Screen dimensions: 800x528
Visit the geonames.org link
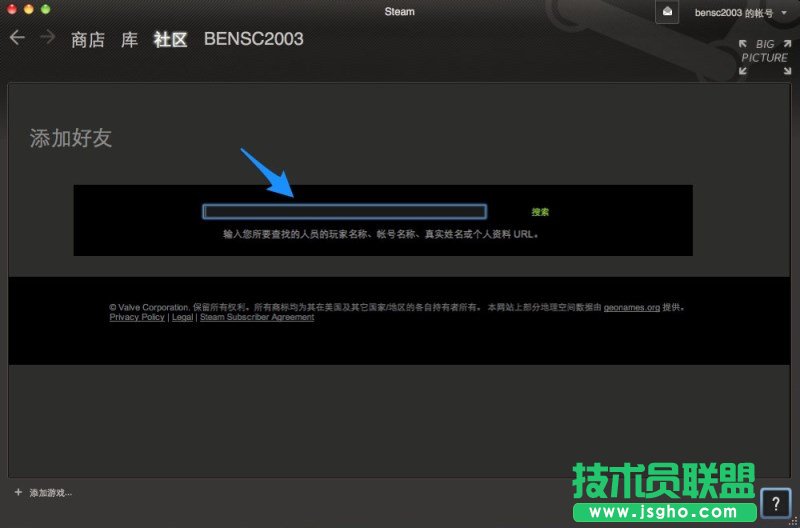tap(632, 307)
